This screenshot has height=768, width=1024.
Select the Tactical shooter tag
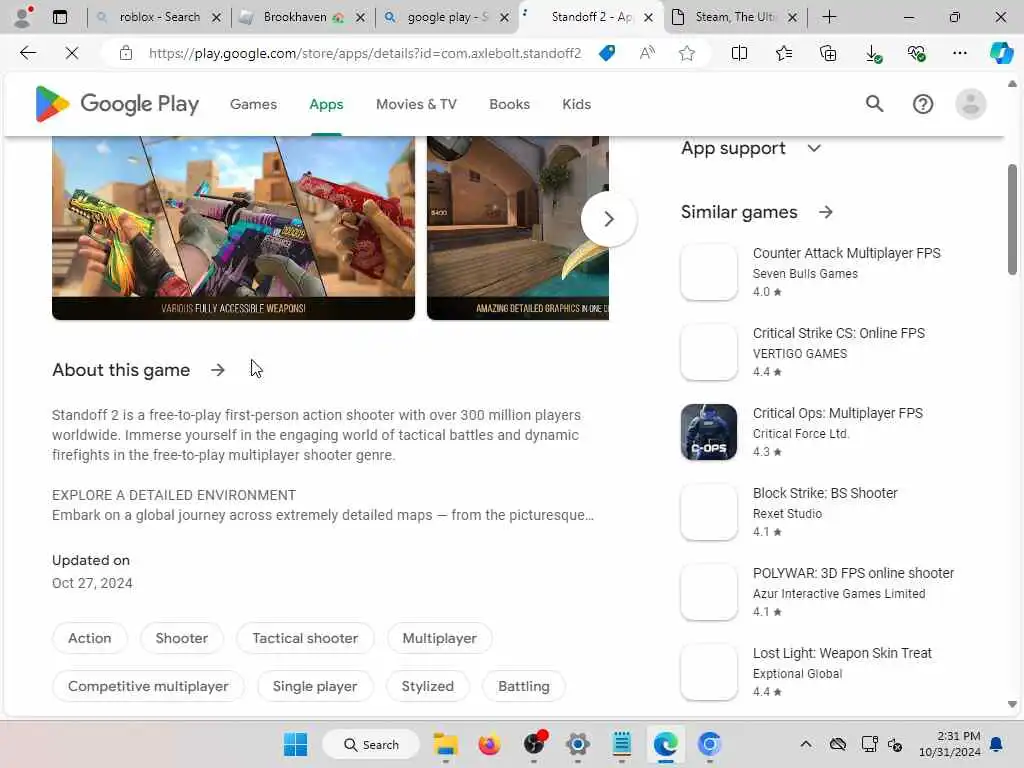point(305,638)
